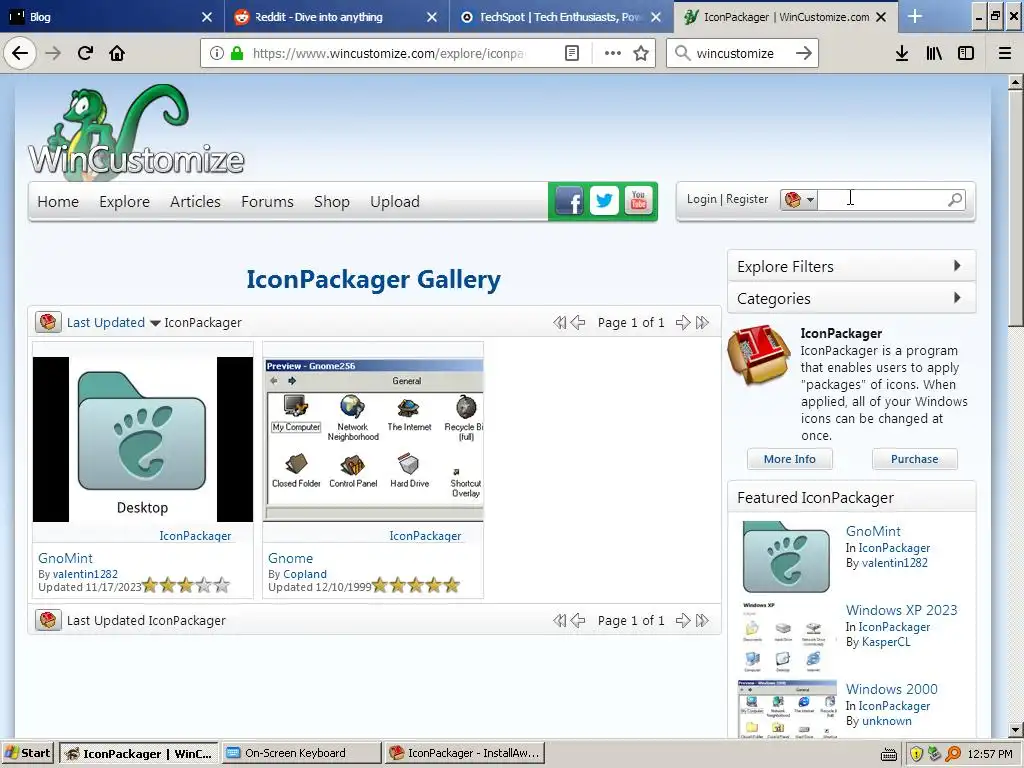Open the Firefox hamburger menu
Image resolution: width=1024 pixels, height=768 pixels.
1005,53
